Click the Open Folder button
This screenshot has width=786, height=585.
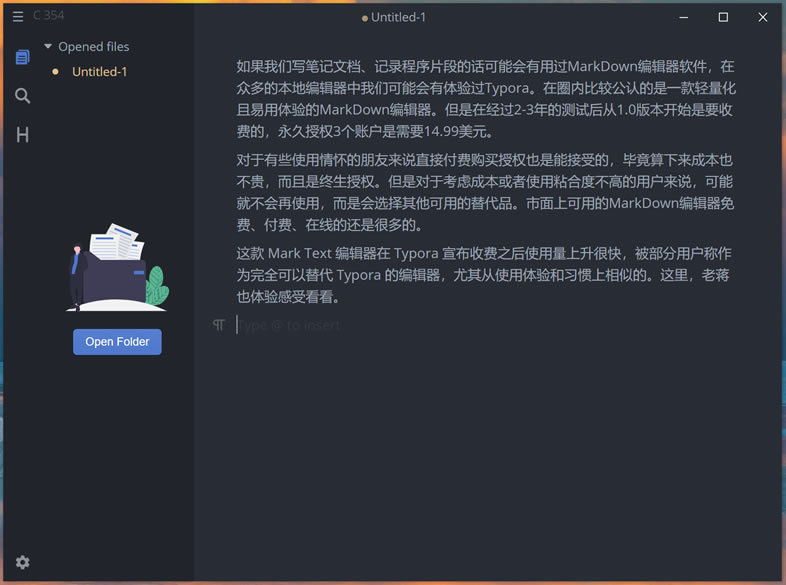click(117, 342)
